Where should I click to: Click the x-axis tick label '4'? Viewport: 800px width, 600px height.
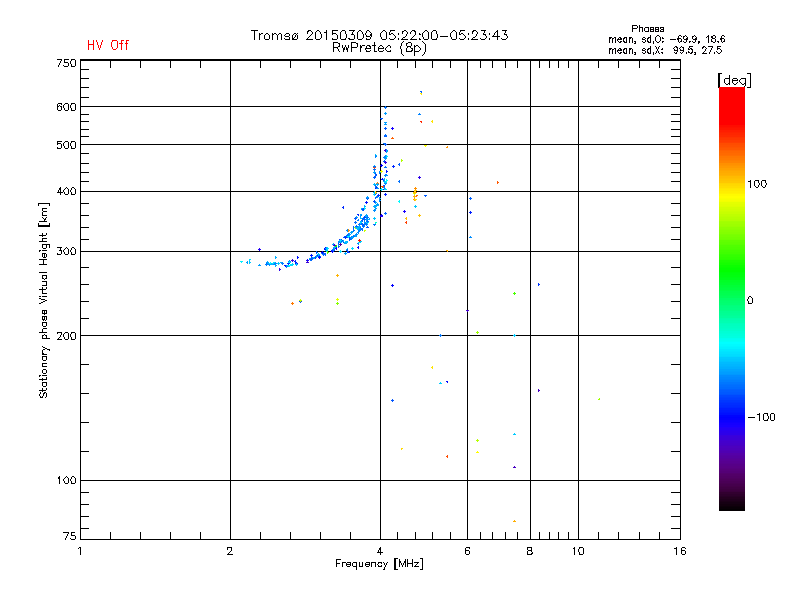click(380, 551)
